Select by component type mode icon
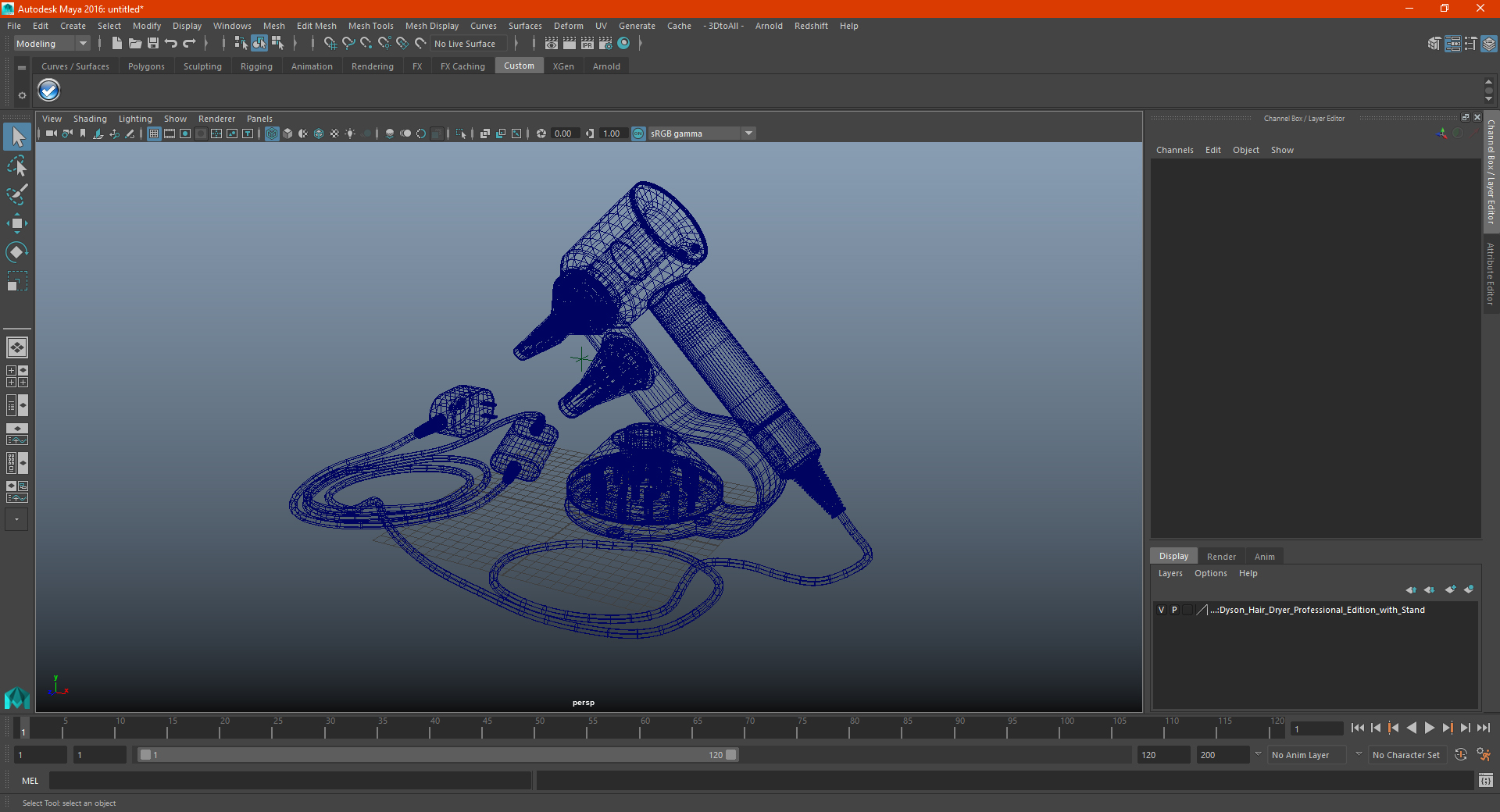Image resolution: width=1500 pixels, height=812 pixels. [277, 44]
